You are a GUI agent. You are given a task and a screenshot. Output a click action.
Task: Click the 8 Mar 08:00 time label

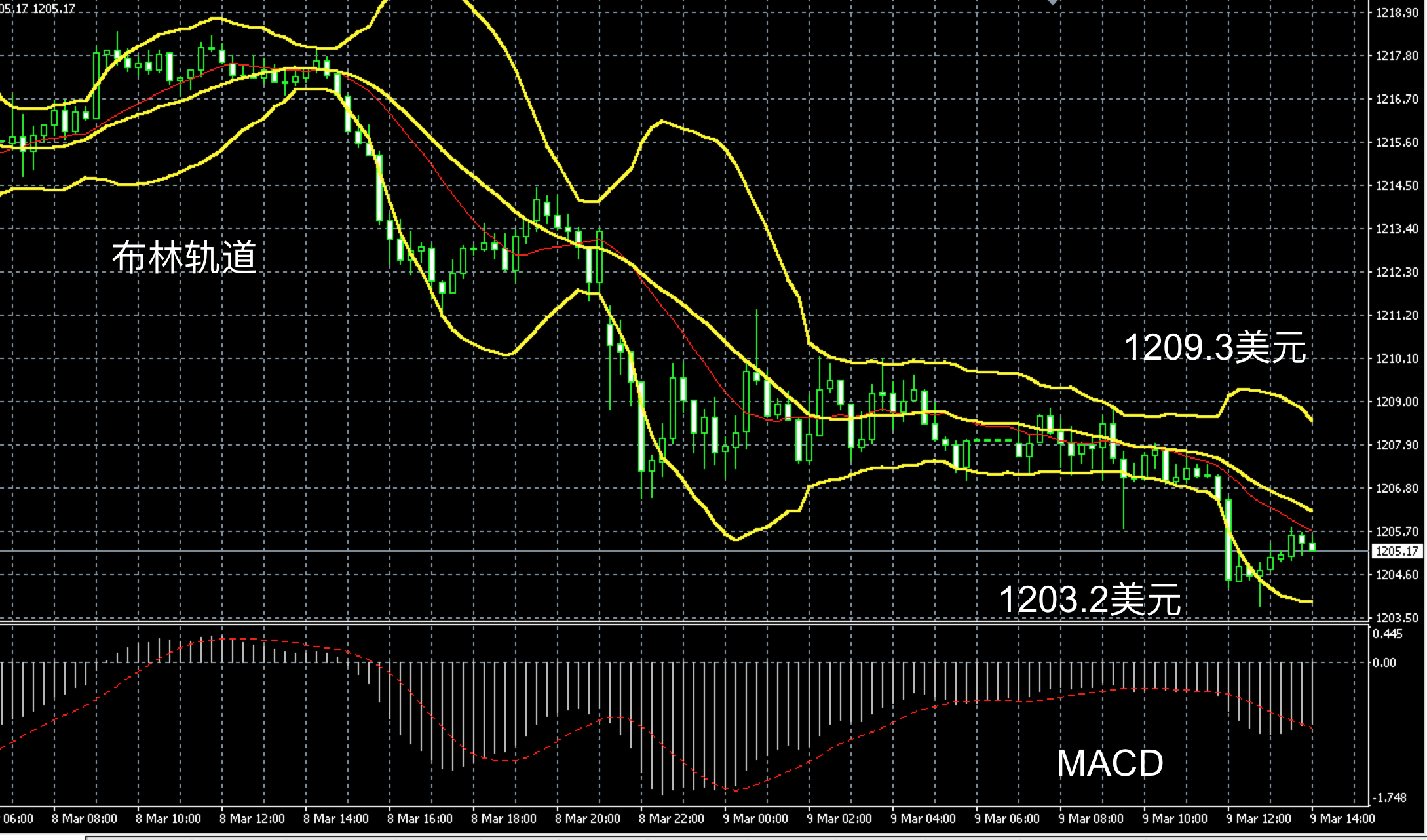click(85, 819)
